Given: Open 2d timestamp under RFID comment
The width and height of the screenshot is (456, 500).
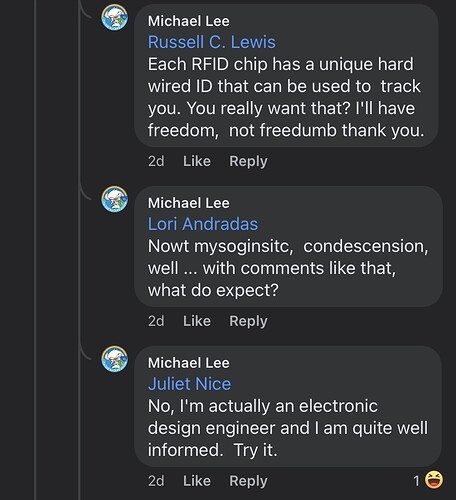Looking at the screenshot, I should click(156, 161).
